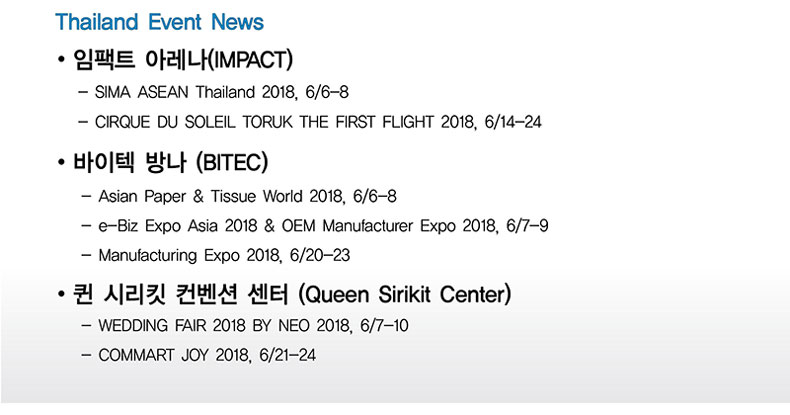The image size is (790, 415).
Task: Click the 6/7-9 date of OEM Manufacturer Expo
Action: (x=527, y=226)
